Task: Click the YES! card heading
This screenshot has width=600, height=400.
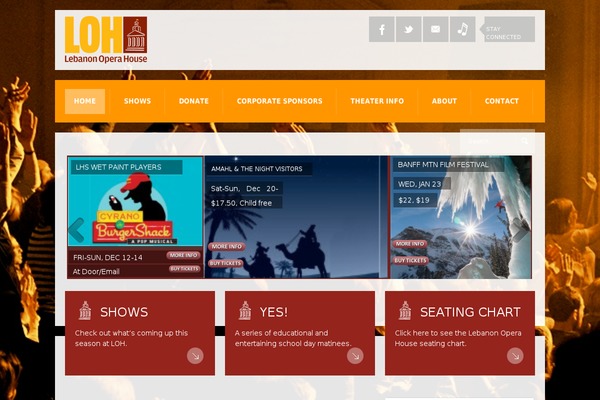Action: (274, 312)
